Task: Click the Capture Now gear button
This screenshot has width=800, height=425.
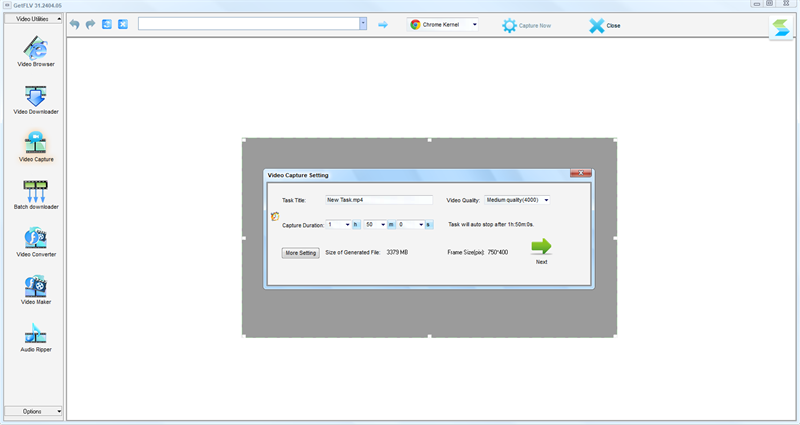Action: (x=526, y=25)
